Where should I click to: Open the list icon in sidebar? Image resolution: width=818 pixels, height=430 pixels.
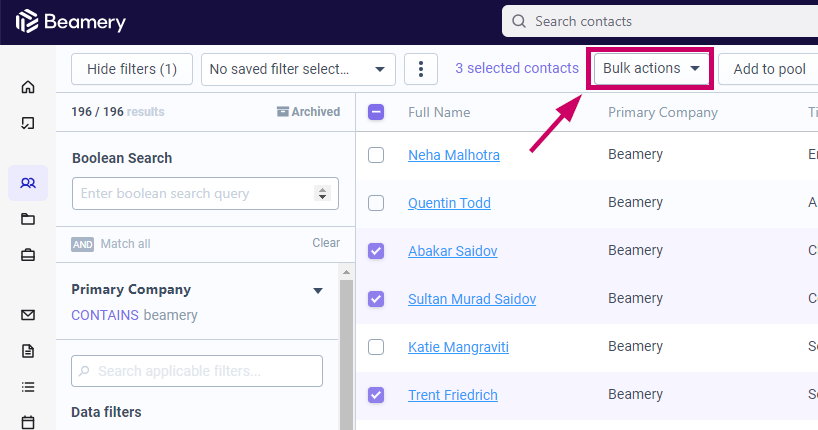[x=28, y=387]
